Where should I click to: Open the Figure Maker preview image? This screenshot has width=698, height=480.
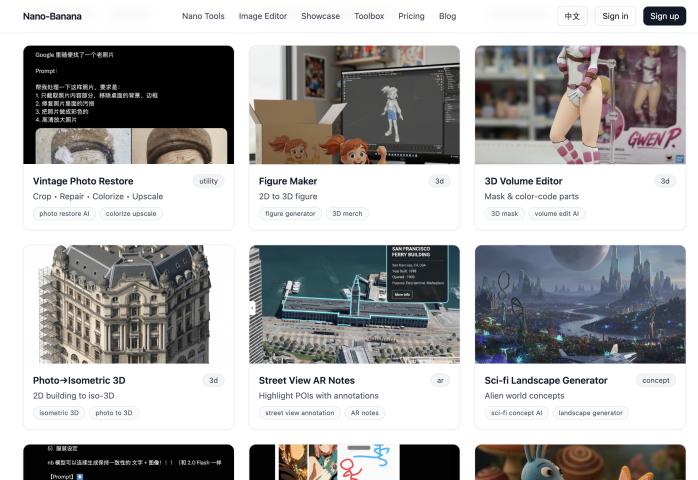tap(354, 105)
